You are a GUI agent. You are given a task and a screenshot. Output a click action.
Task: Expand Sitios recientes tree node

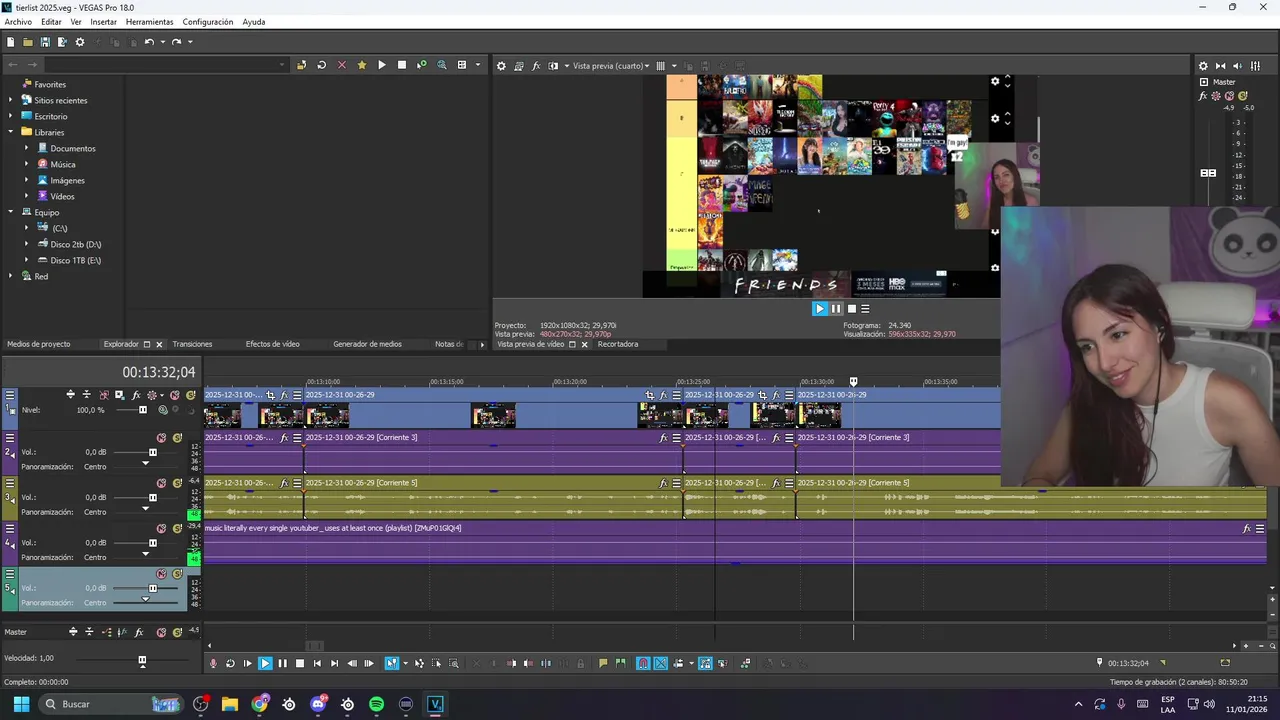(x=11, y=100)
